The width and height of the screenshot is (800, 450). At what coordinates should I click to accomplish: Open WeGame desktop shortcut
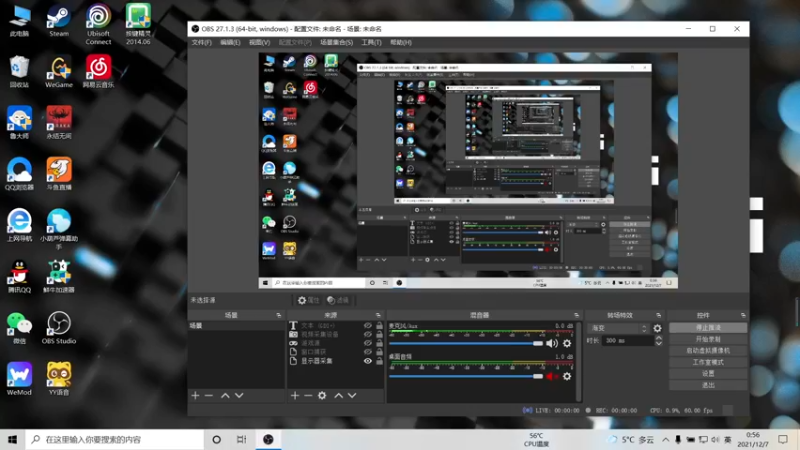(x=59, y=72)
